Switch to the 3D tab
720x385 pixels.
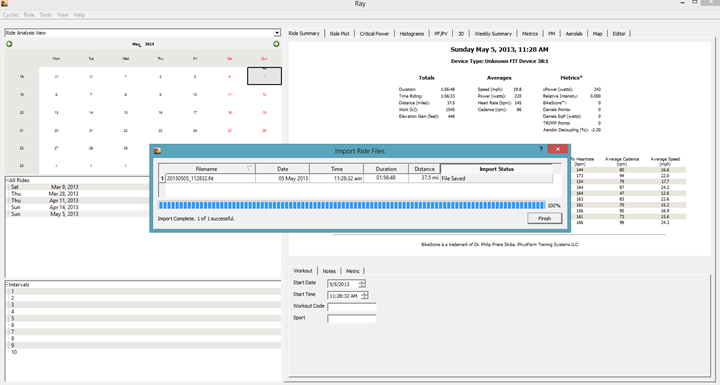pos(461,34)
